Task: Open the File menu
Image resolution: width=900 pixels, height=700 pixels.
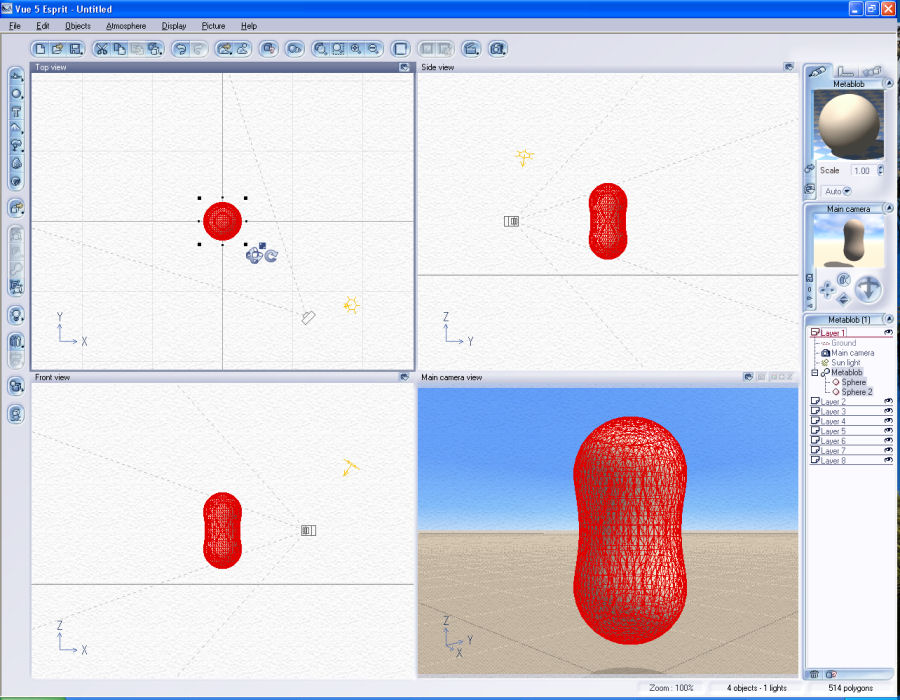Action: click(15, 26)
